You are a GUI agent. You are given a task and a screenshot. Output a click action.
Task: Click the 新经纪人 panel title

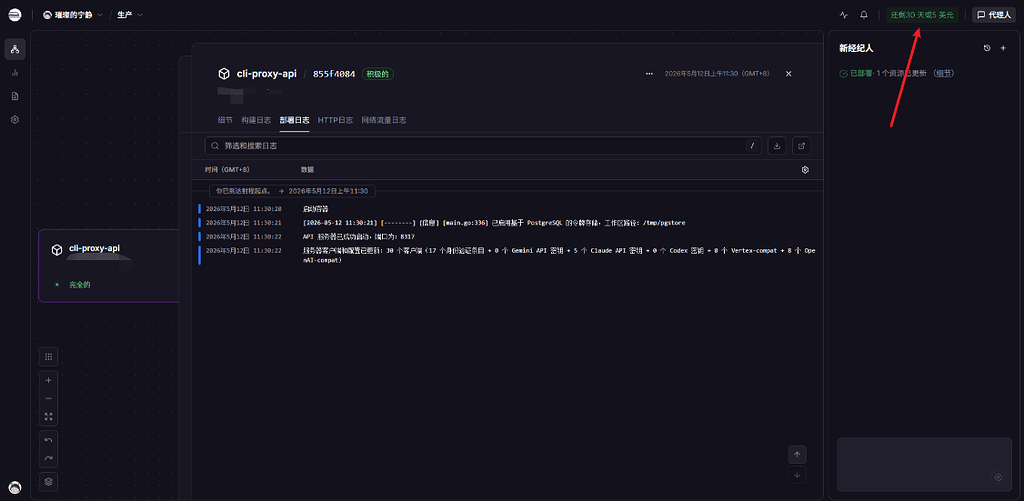pyautogui.click(x=856, y=48)
